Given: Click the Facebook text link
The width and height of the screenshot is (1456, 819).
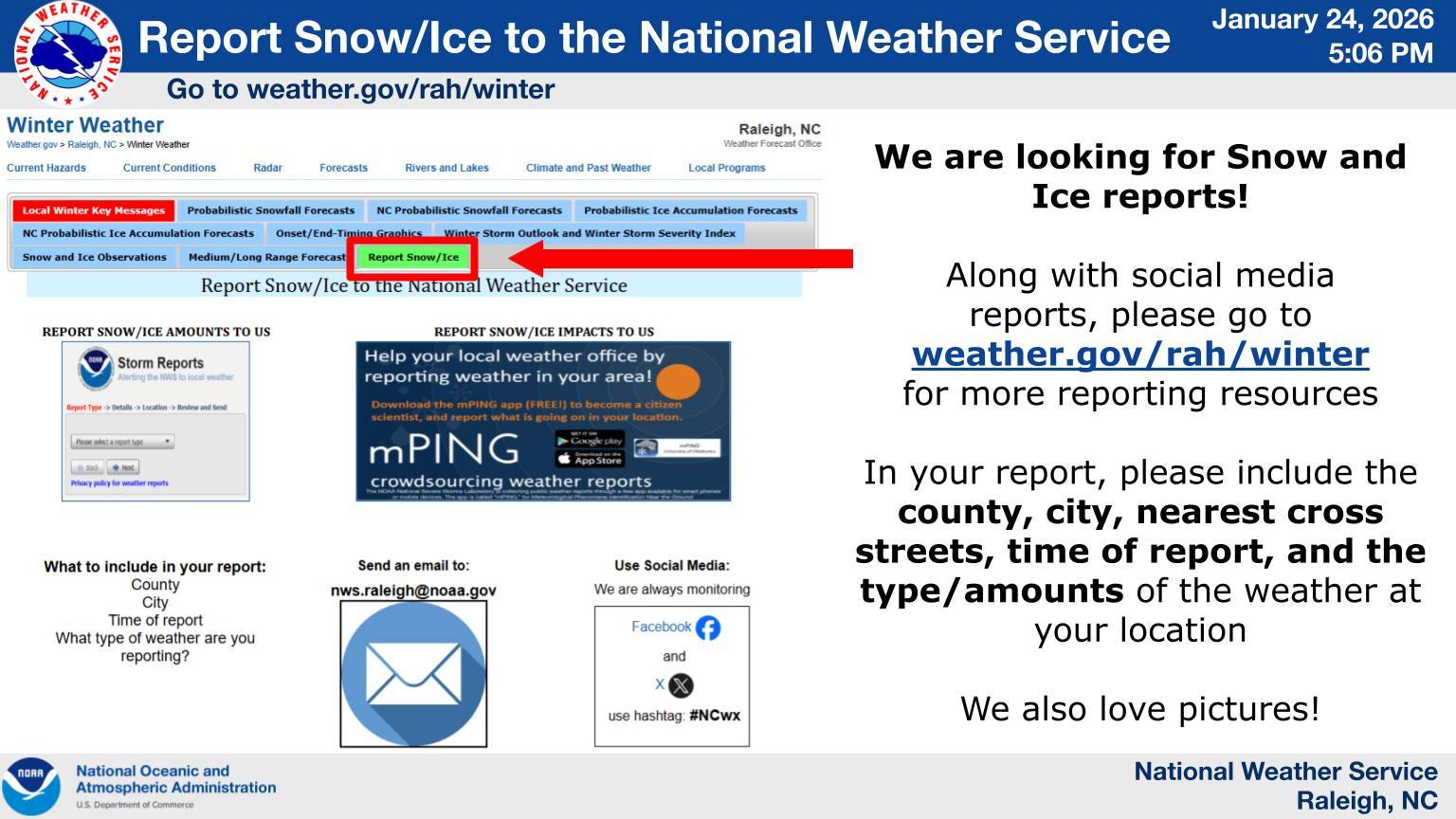Looking at the screenshot, I should (x=662, y=627).
